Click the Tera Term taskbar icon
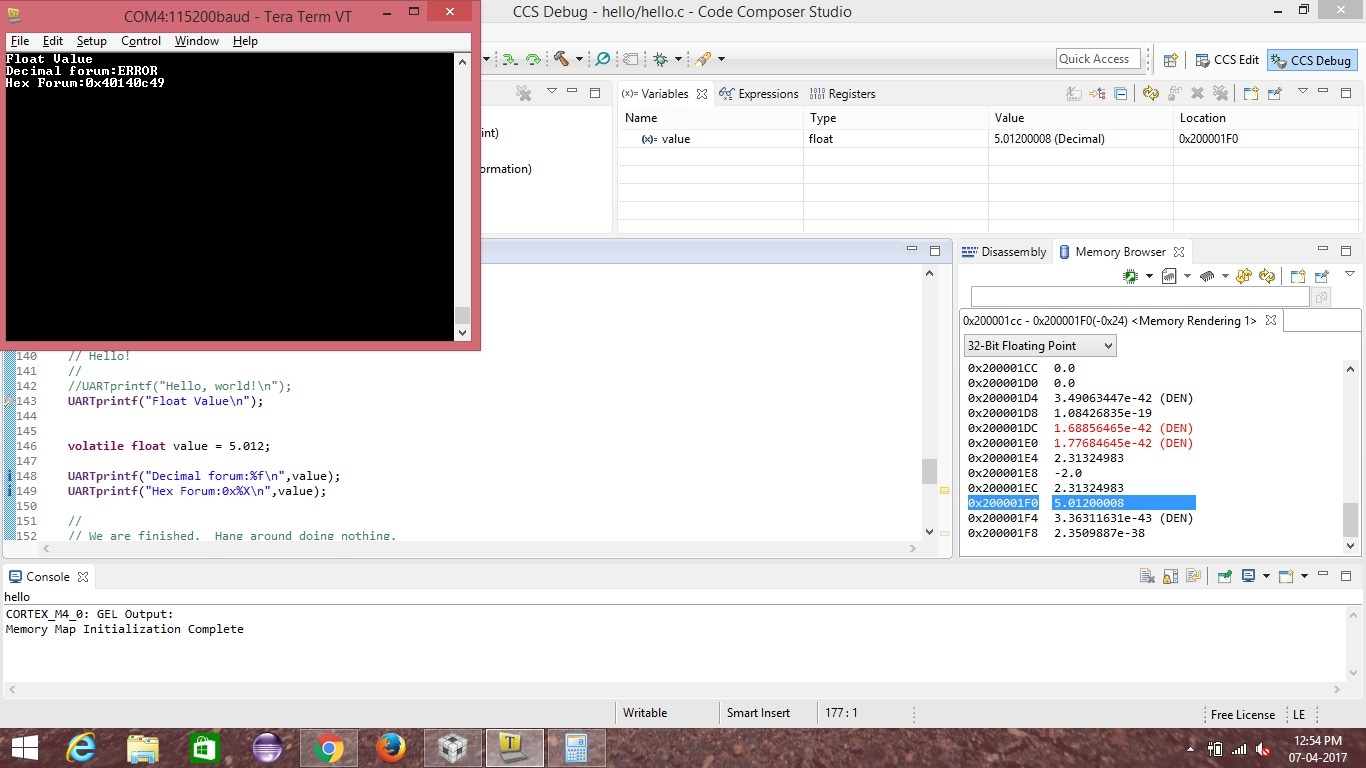The height and width of the screenshot is (768, 1366). point(515,748)
